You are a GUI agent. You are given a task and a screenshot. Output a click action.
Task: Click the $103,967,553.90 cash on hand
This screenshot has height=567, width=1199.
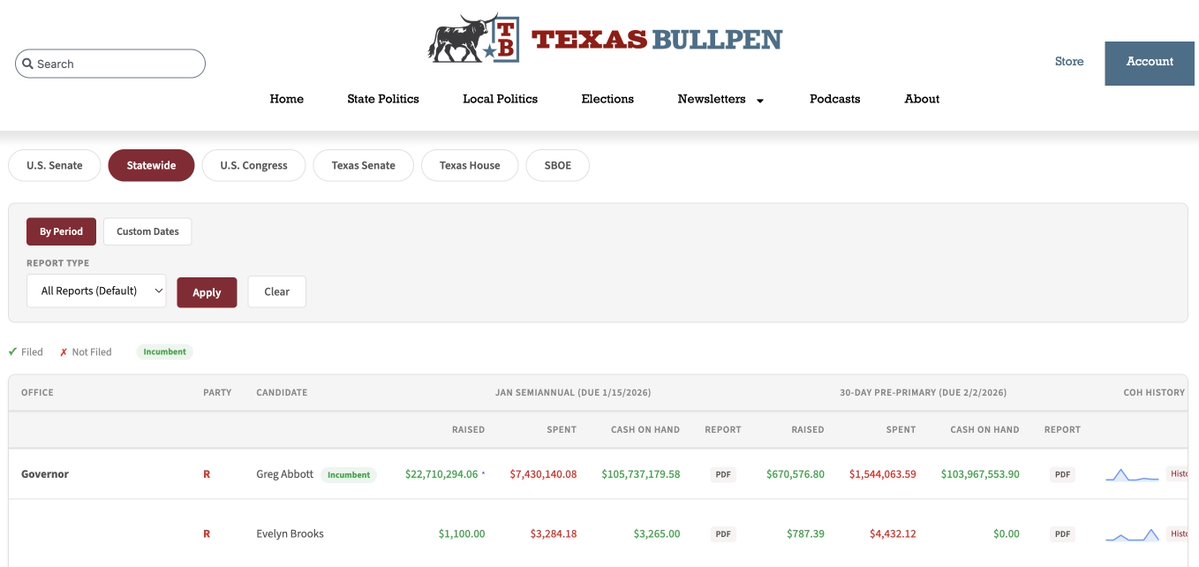[980, 474]
